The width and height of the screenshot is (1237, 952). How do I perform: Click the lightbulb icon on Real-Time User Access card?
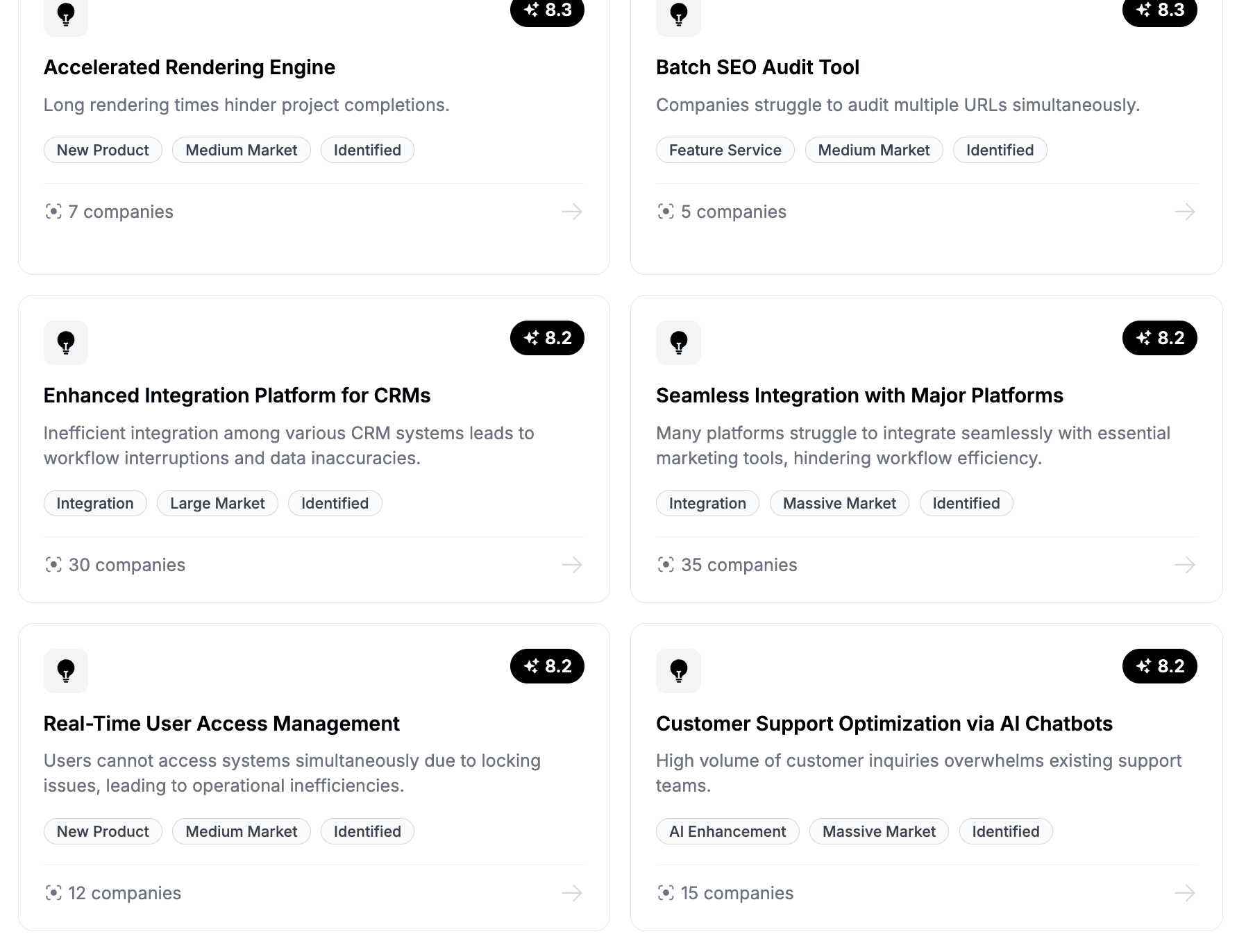pos(66,671)
